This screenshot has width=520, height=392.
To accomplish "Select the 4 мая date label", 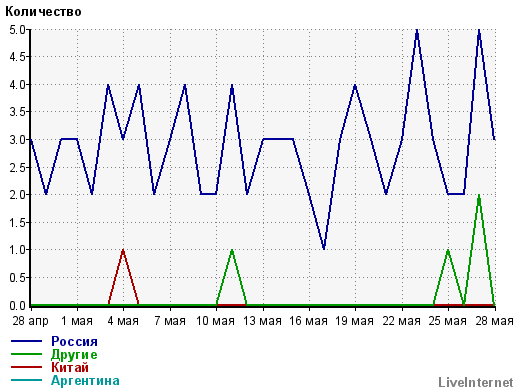I will (123, 321).
